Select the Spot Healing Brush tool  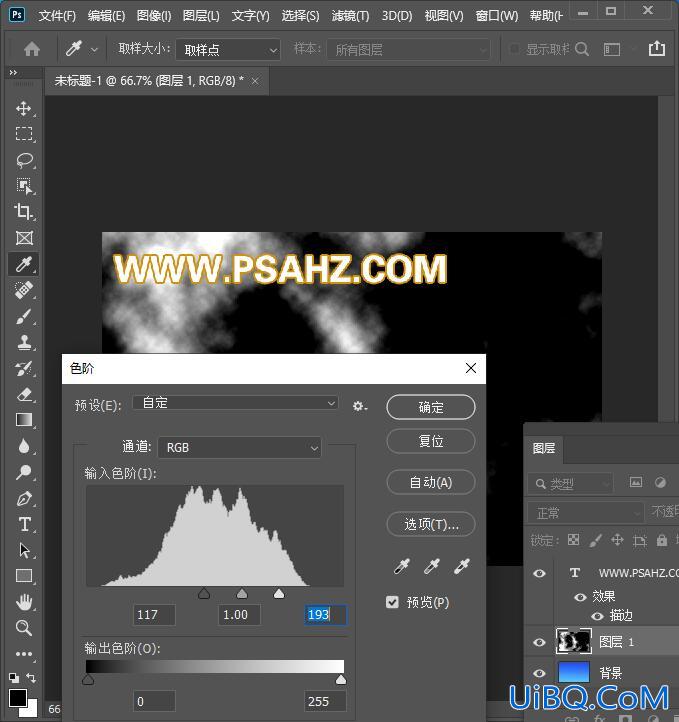tap(23, 290)
